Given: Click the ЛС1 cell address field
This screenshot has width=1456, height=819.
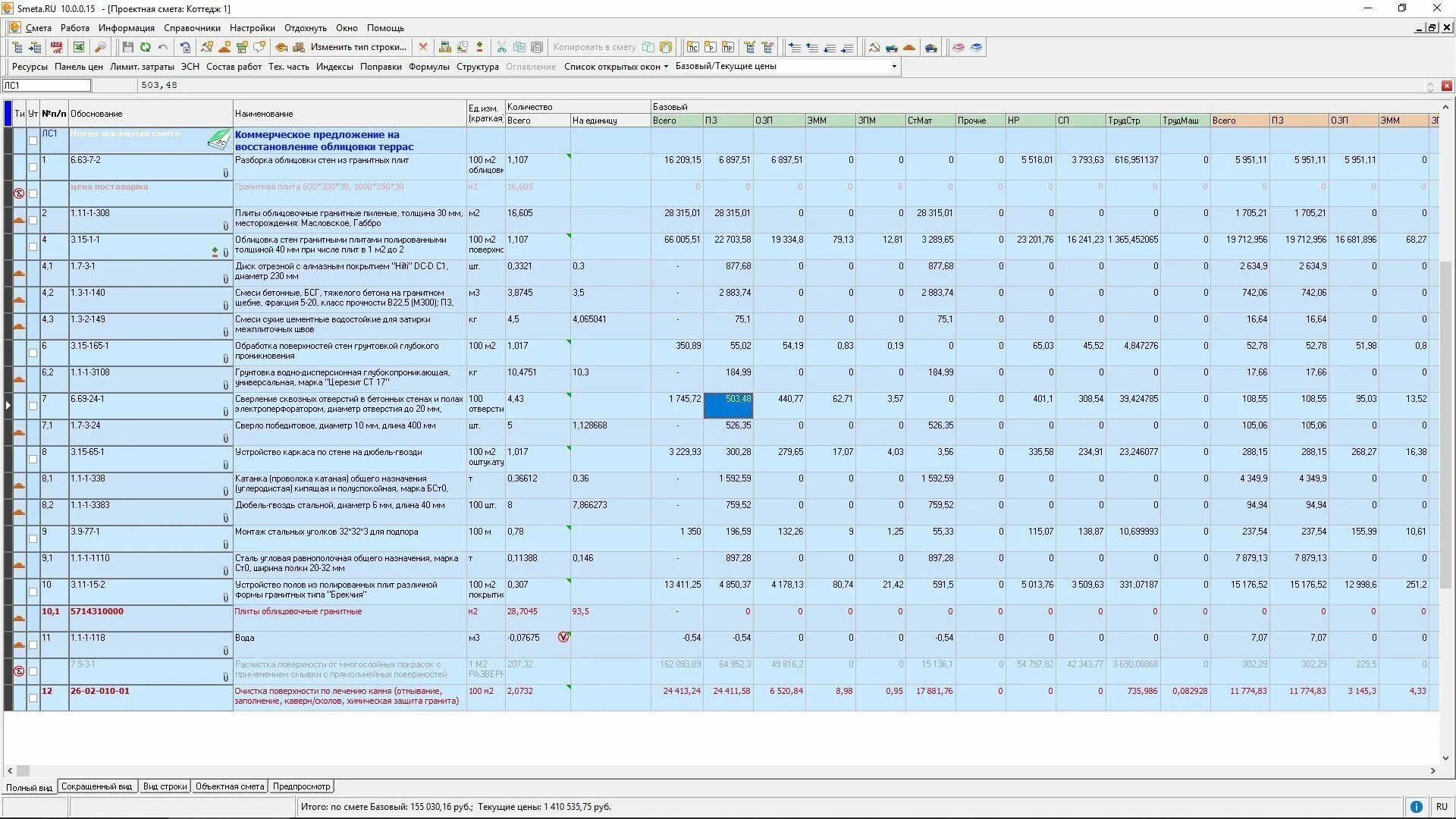Looking at the screenshot, I should point(45,86).
